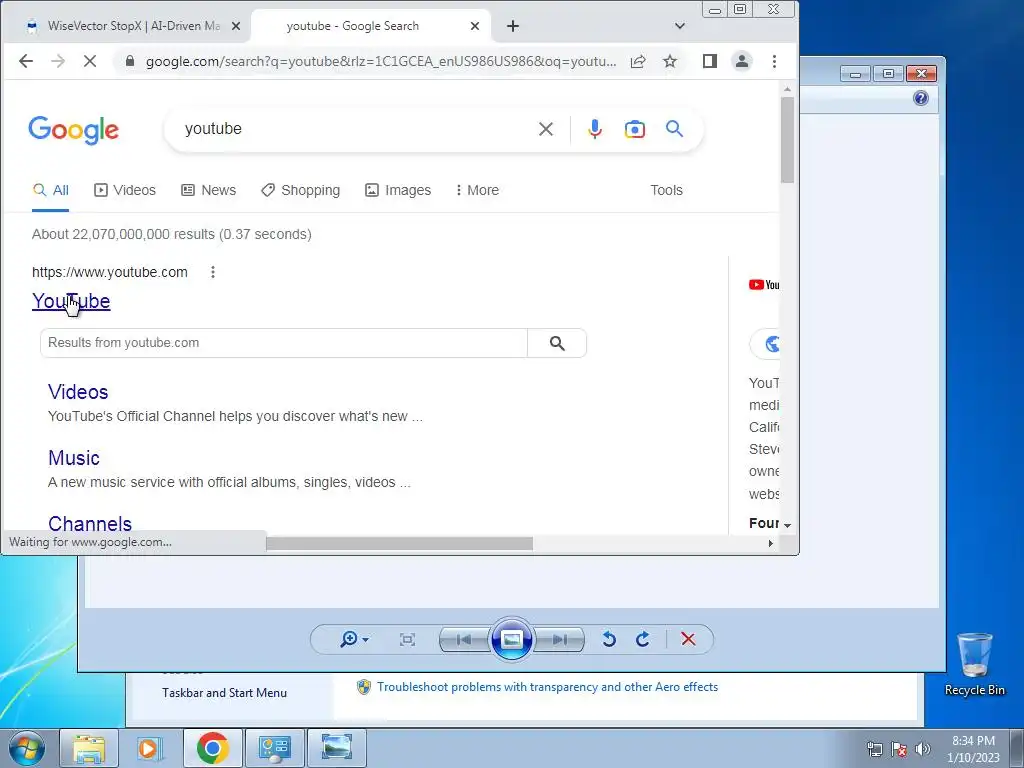Set photo to actual size
1024x768 pixels.
pos(407,639)
